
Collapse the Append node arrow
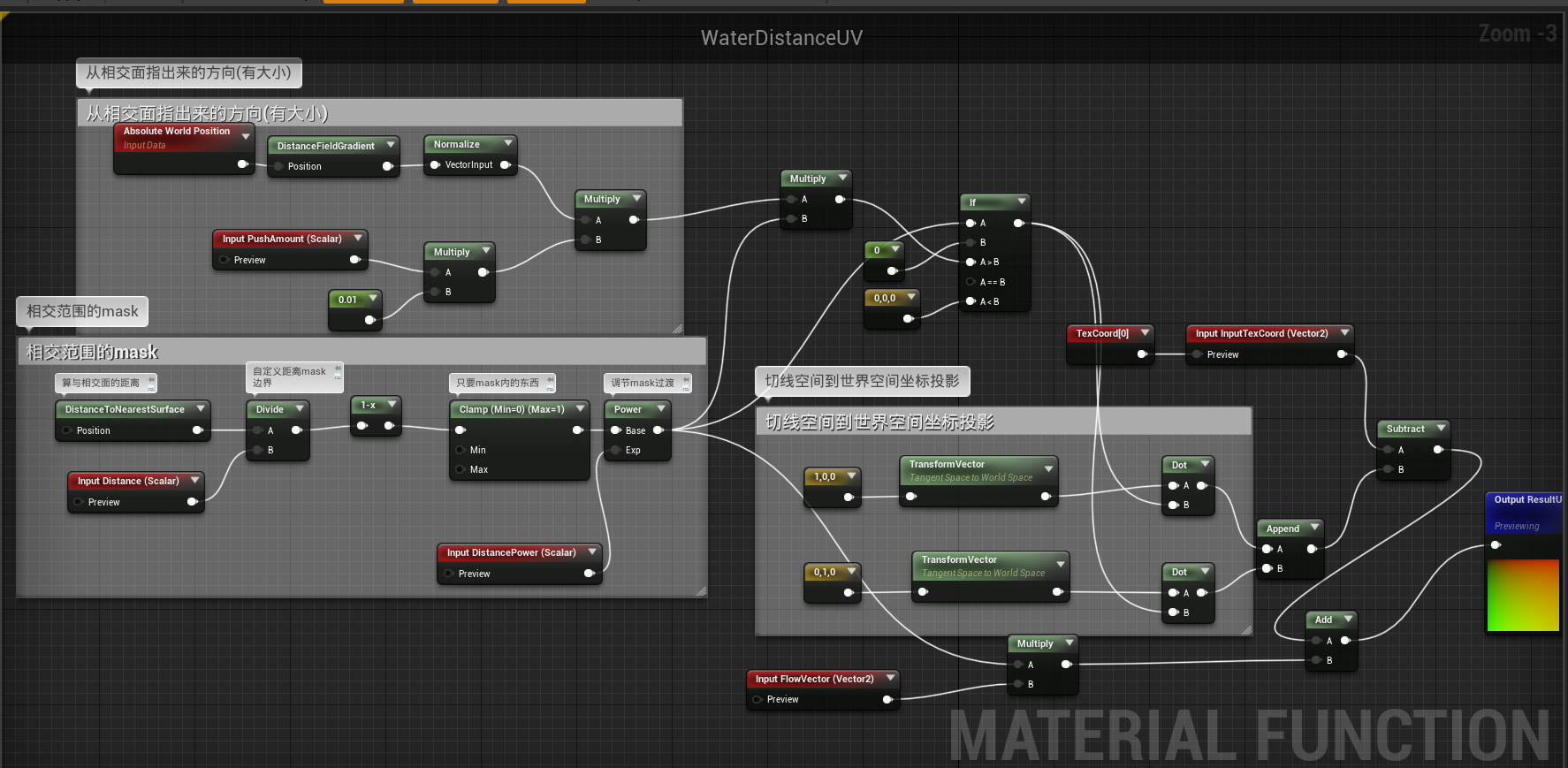(1314, 528)
